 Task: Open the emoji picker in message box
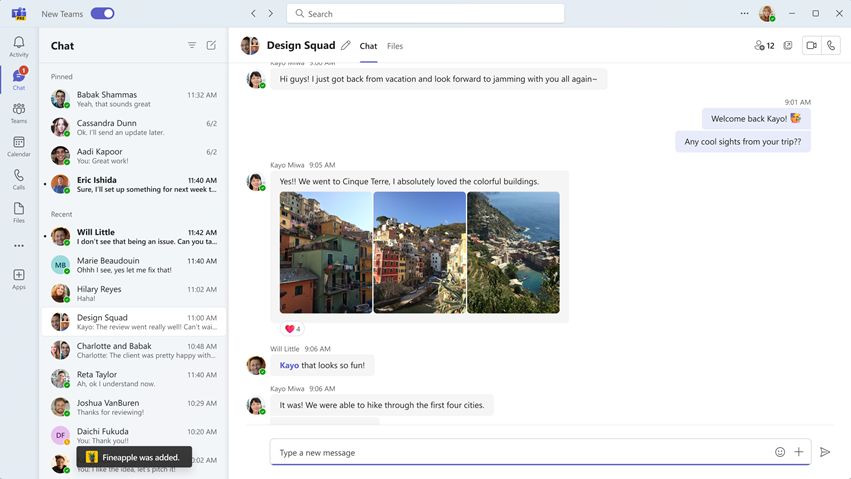pyautogui.click(x=780, y=452)
